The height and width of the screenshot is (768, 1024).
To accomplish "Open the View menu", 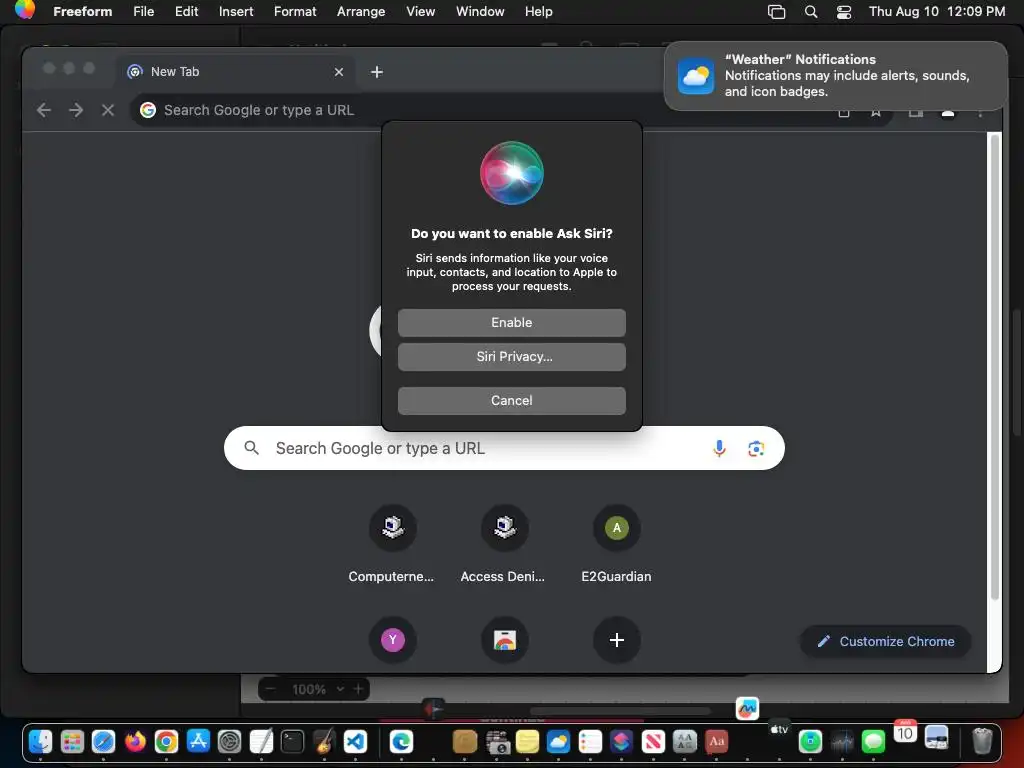I will coord(420,11).
